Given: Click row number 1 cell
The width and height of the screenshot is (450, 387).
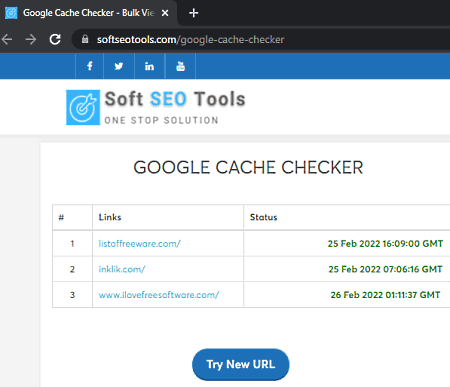Looking at the screenshot, I should click(72, 244).
